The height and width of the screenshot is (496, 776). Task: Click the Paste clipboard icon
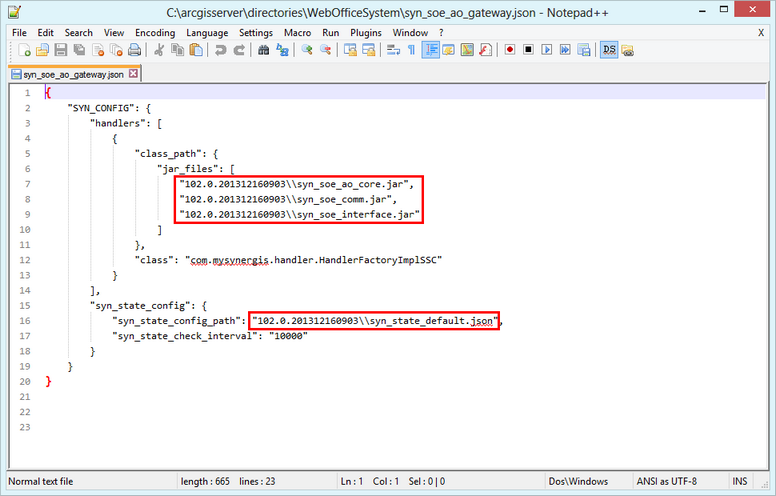click(196, 50)
